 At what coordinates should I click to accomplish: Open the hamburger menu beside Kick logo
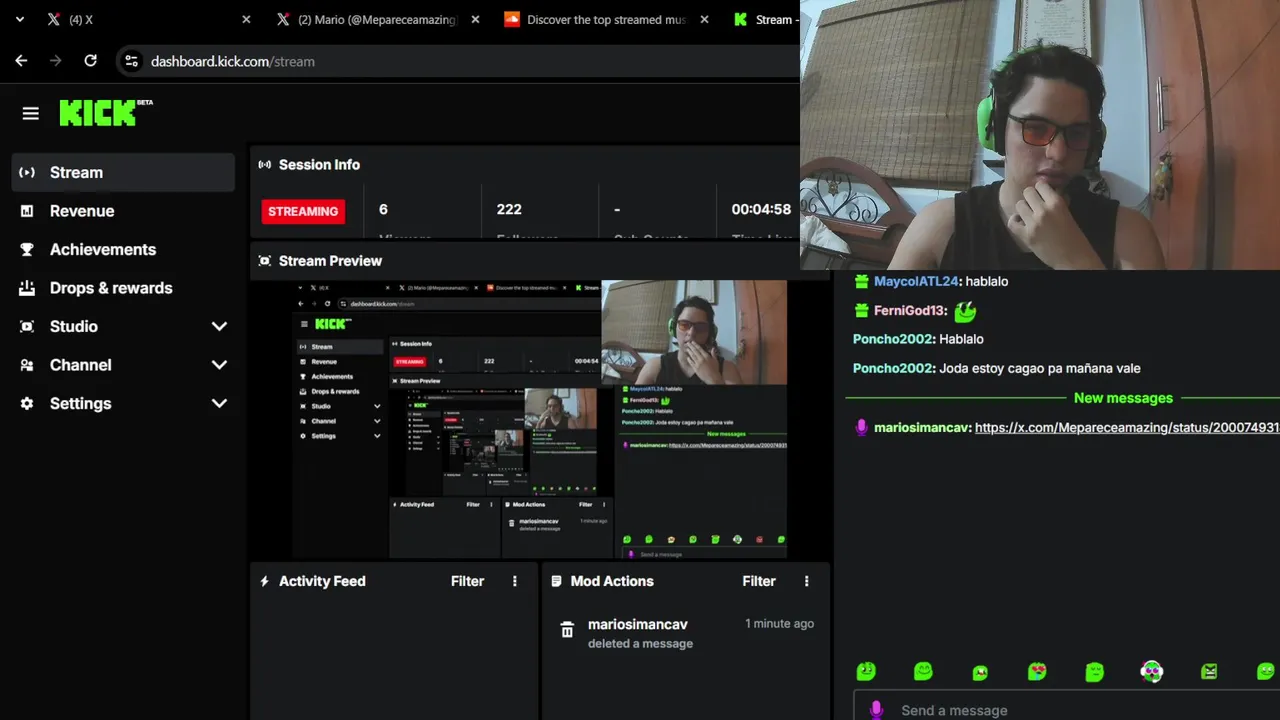coord(30,114)
